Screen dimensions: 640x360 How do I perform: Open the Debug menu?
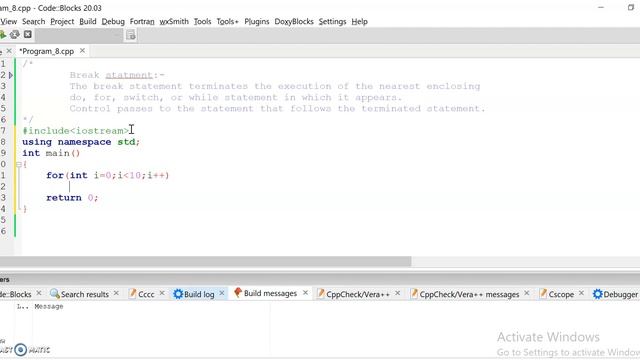tap(113, 22)
